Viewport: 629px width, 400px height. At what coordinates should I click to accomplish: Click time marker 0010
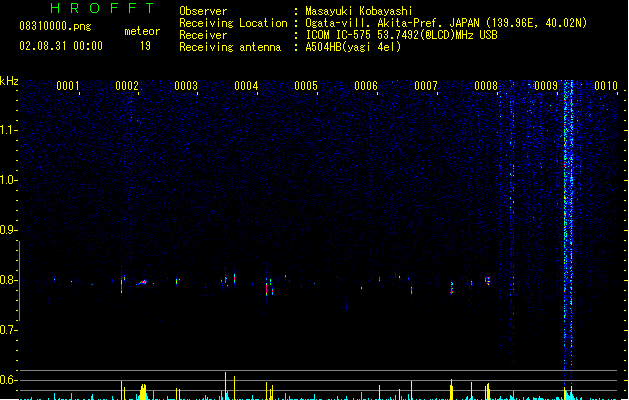[x=606, y=86]
